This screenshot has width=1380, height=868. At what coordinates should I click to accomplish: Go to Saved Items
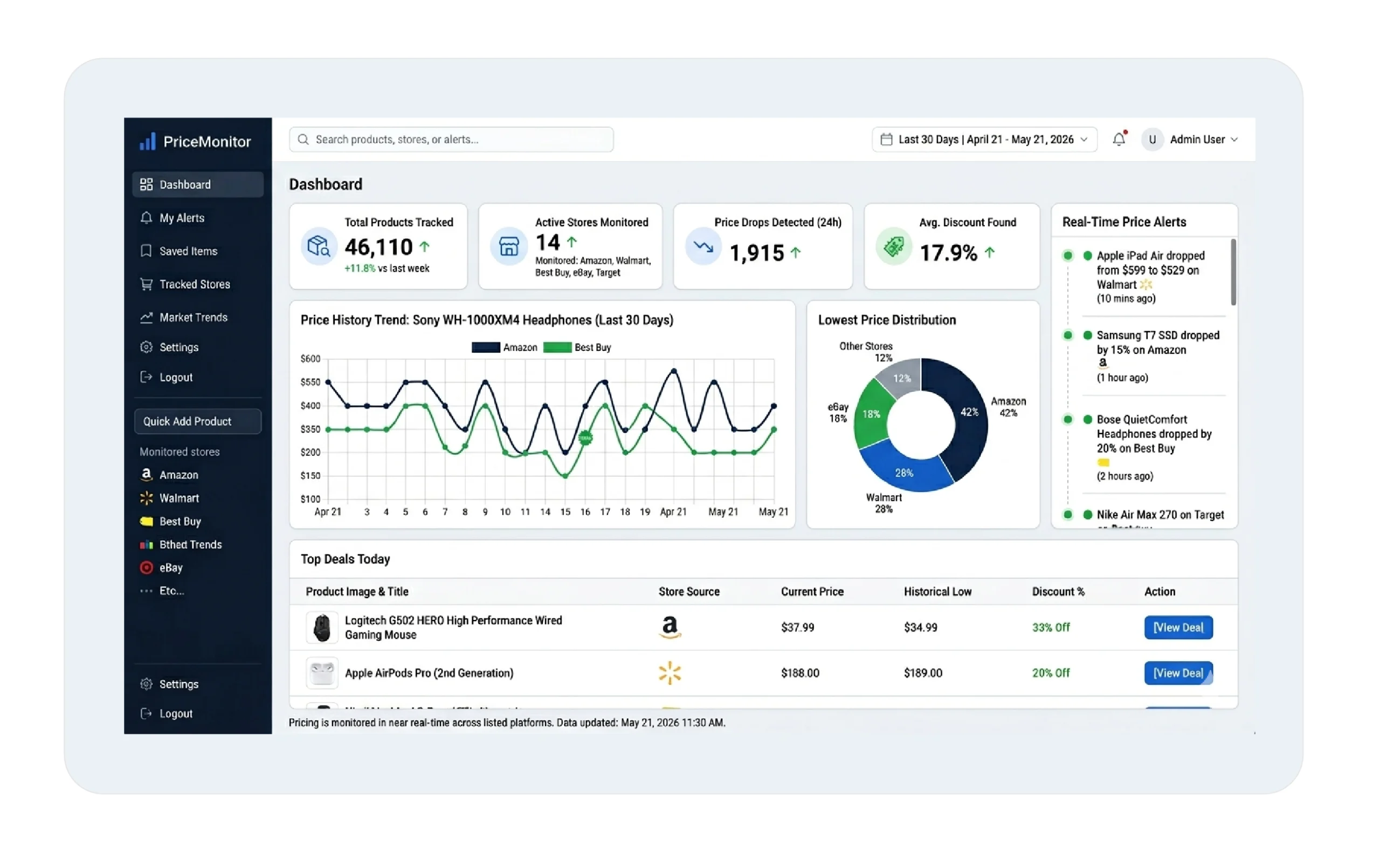[x=198, y=251]
